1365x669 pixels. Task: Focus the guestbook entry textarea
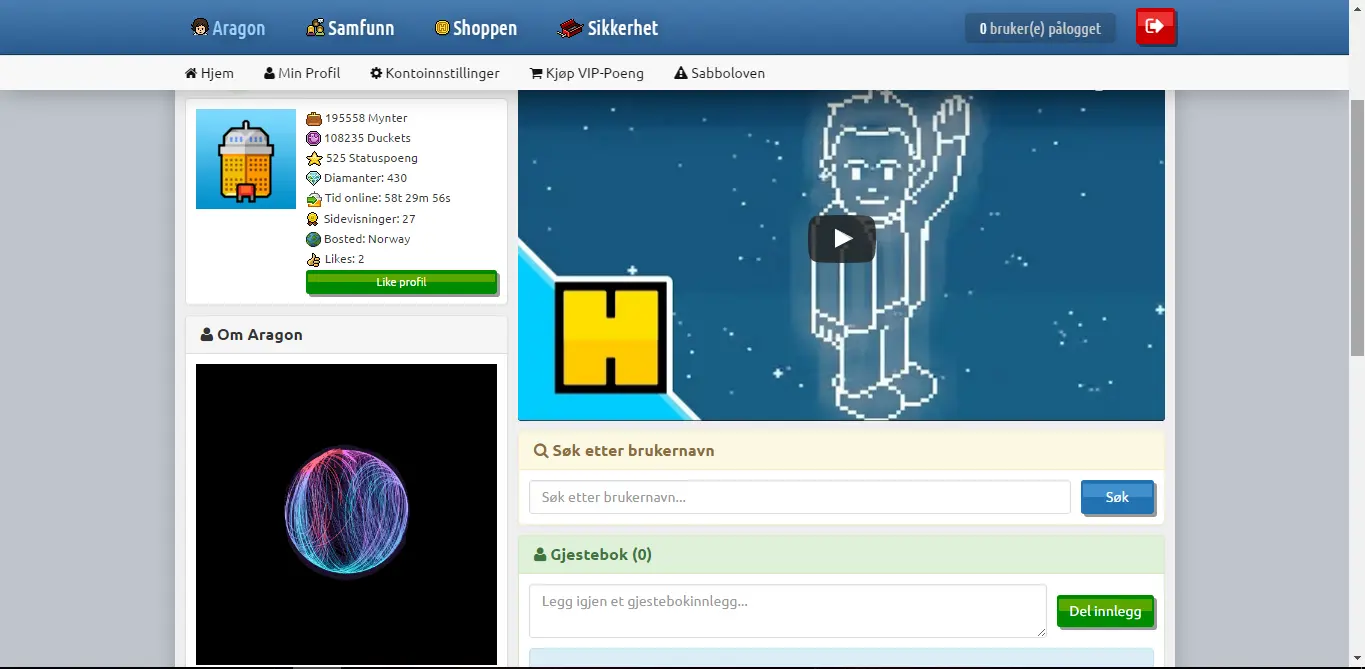pos(788,611)
